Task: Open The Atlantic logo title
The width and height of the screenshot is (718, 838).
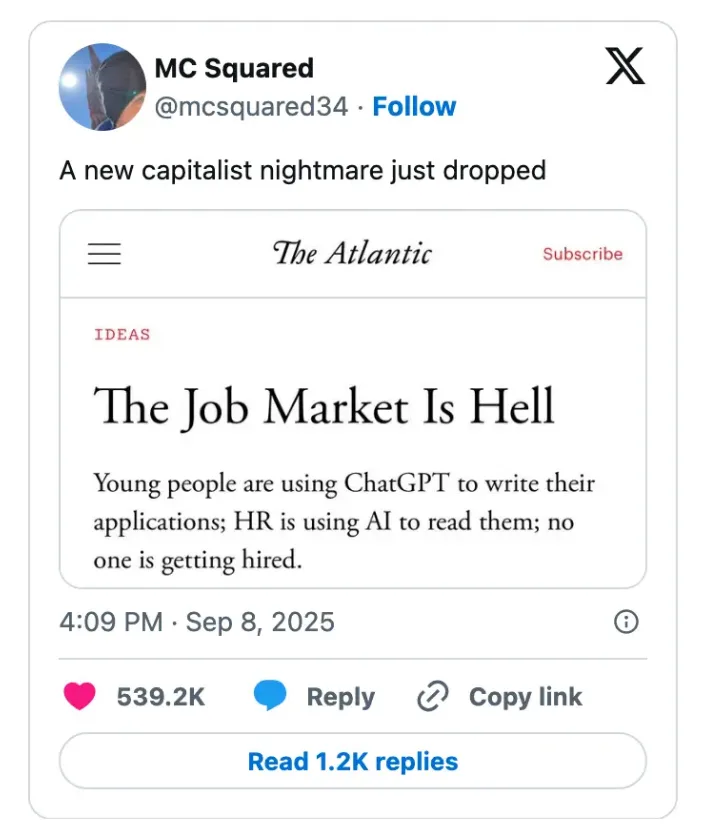Action: coord(352,253)
